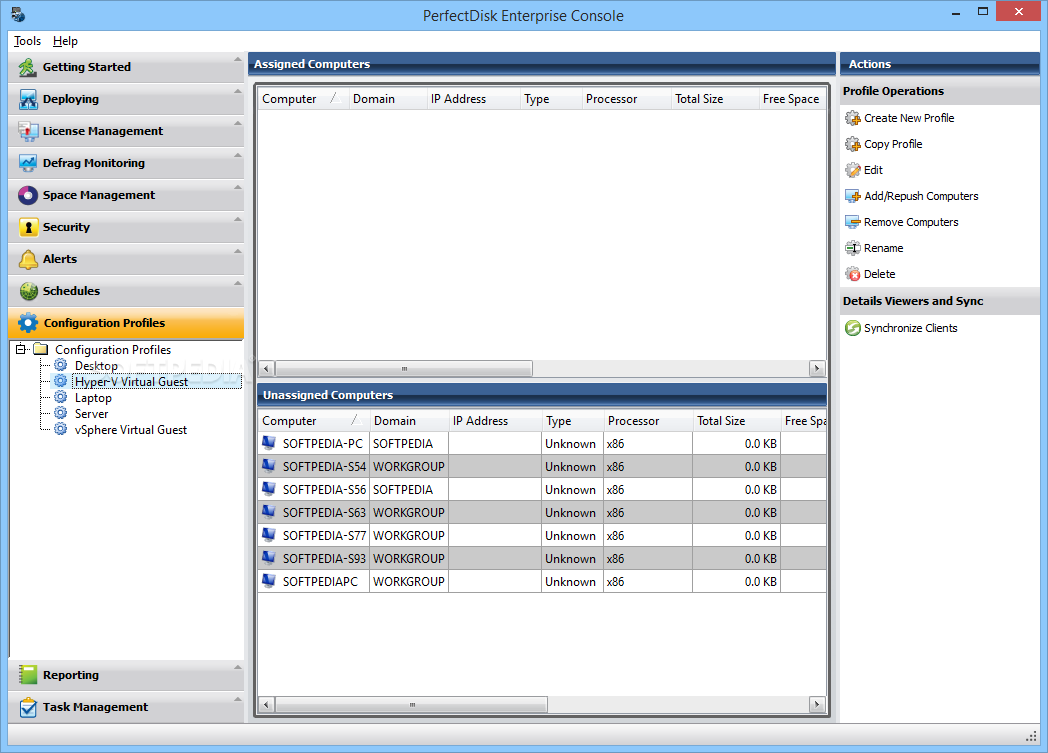
Task: Click the Configuration Profiles gear icon
Action: 27,323
